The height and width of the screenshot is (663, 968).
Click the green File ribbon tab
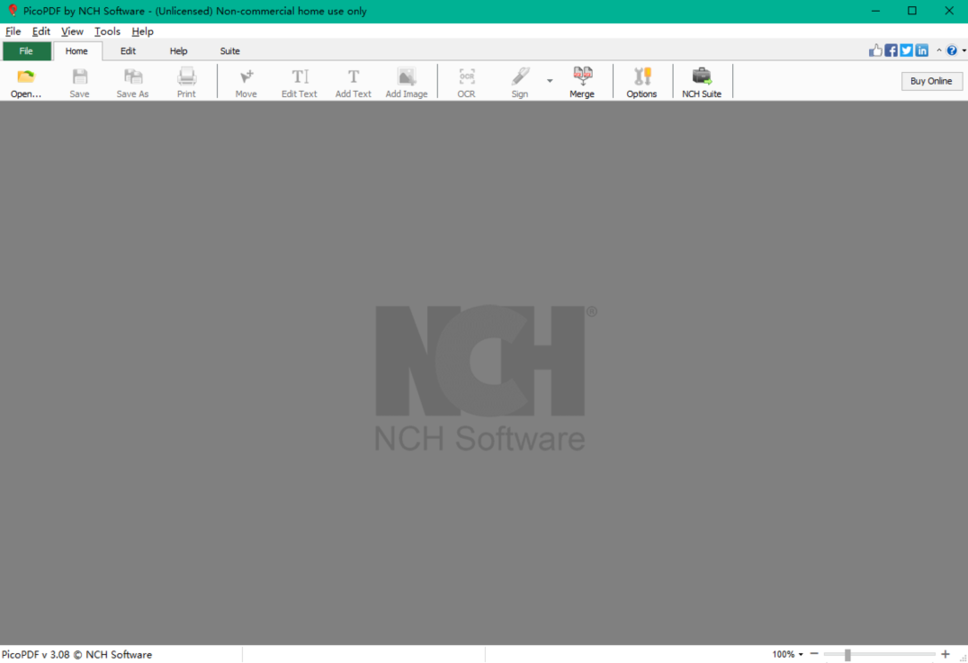(27, 51)
